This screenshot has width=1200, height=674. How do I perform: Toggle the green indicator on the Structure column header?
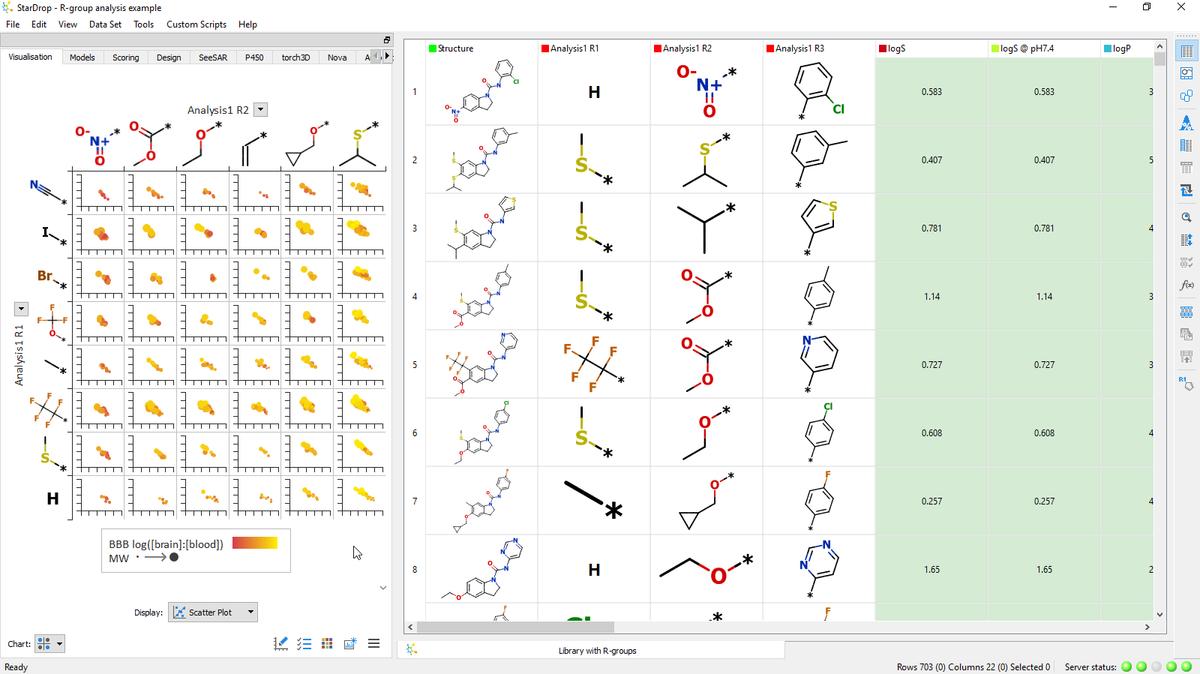click(x=434, y=48)
